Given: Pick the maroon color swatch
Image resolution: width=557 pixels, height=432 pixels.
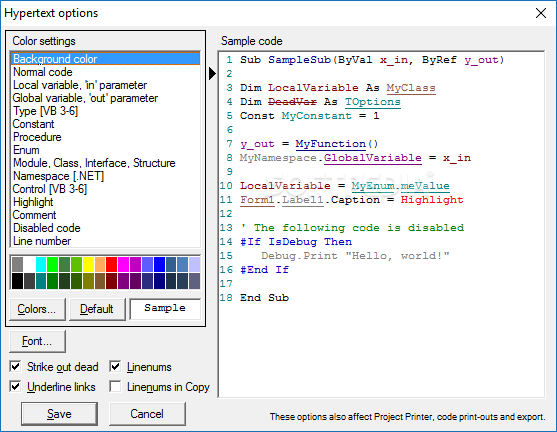Looking at the screenshot, I should click(x=112, y=281).
